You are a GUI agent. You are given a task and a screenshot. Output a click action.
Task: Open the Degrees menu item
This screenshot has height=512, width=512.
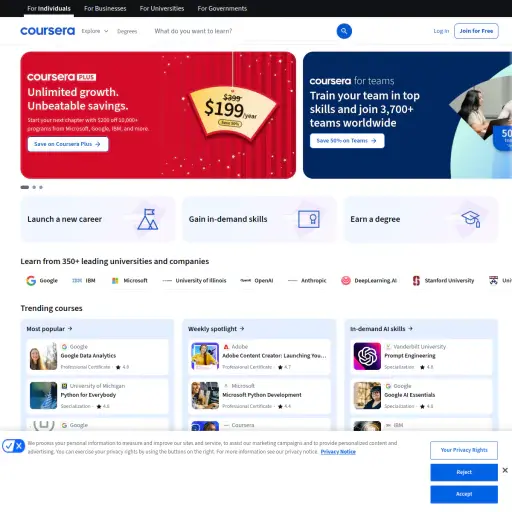pos(127,31)
